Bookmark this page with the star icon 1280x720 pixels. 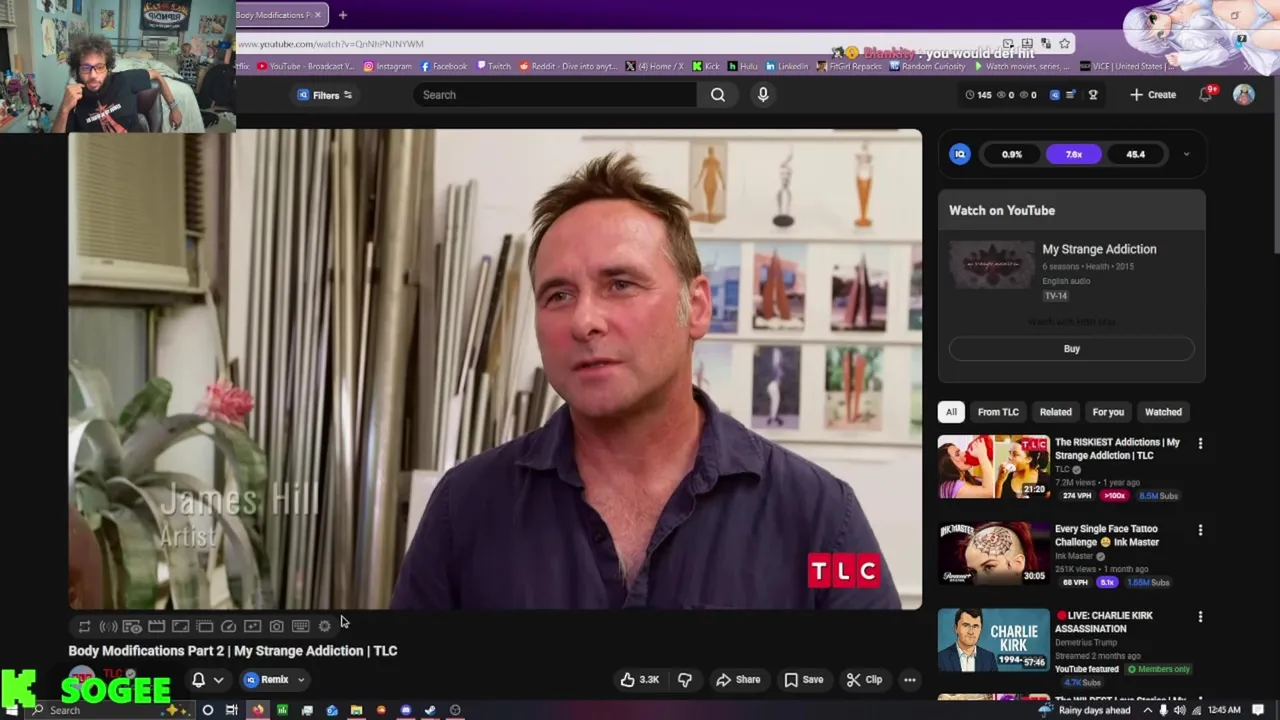click(1065, 43)
